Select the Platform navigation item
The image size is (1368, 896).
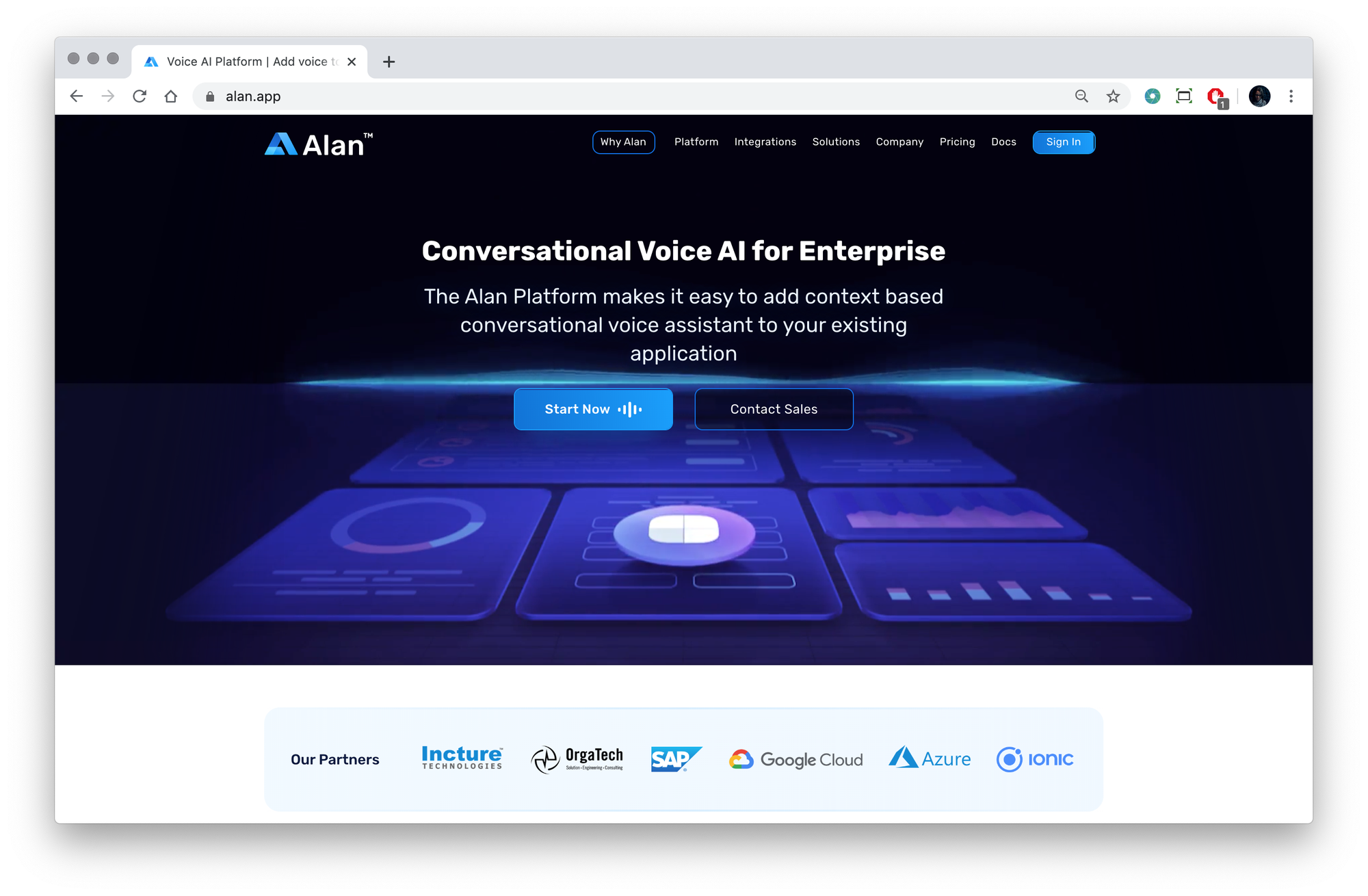point(696,141)
